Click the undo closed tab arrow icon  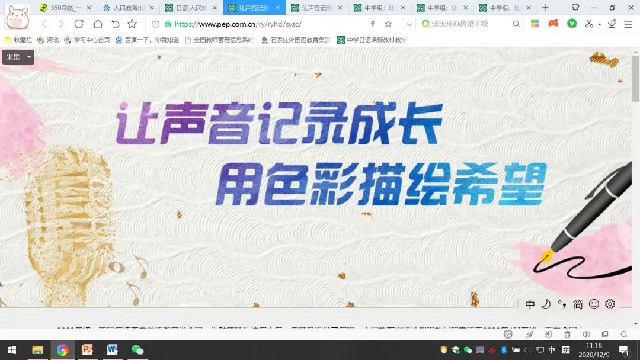click(116, 24)
